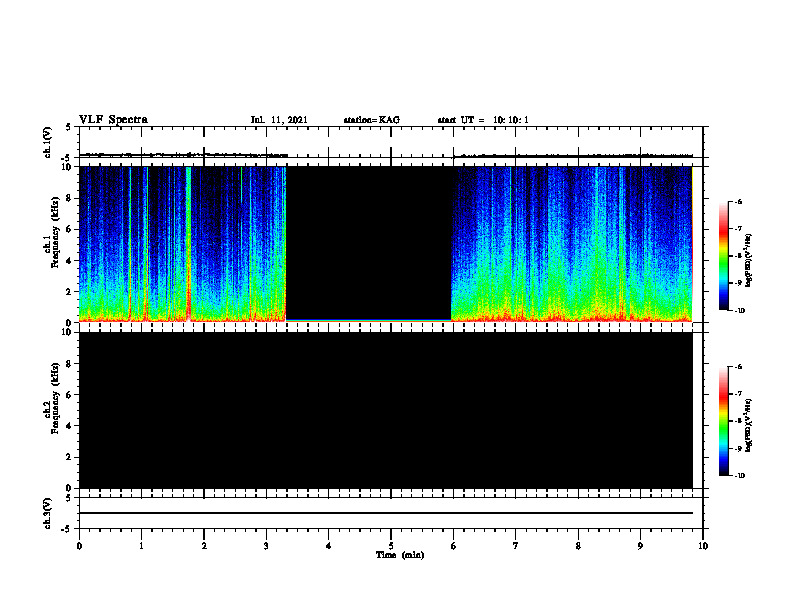Image resolution: width=792 pixels, height=612 pixels.
Task: Click the "Time (min)" axis label
Action: point(400,555)
